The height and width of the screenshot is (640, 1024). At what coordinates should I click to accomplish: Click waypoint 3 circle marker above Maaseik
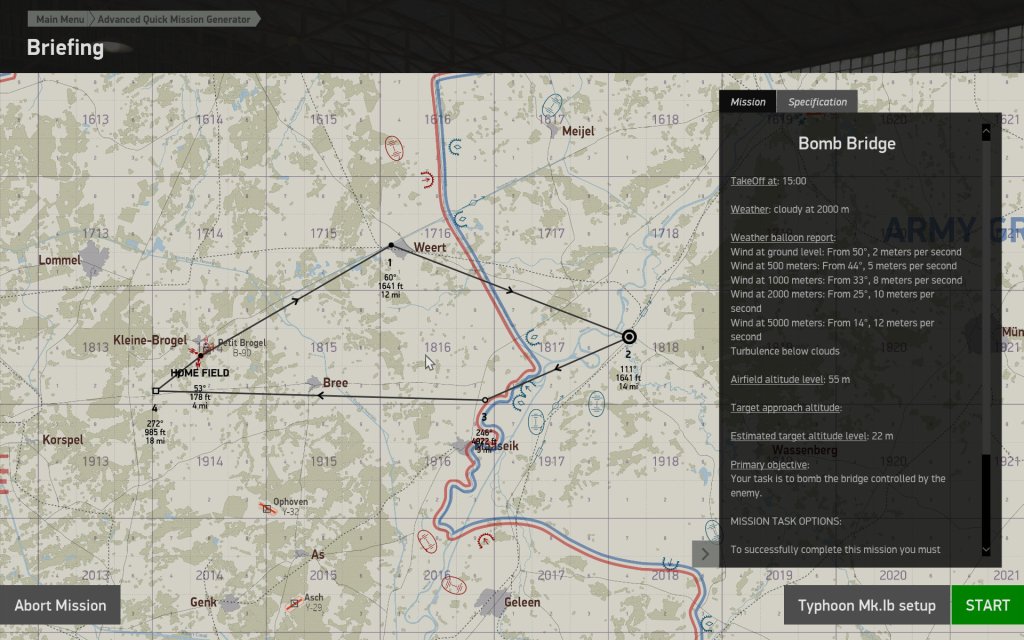[x=485, y=400]
